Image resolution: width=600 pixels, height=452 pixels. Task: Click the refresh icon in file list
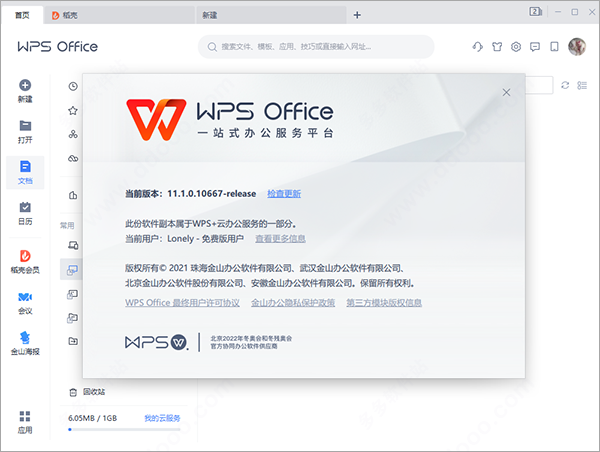coord(565,85)
